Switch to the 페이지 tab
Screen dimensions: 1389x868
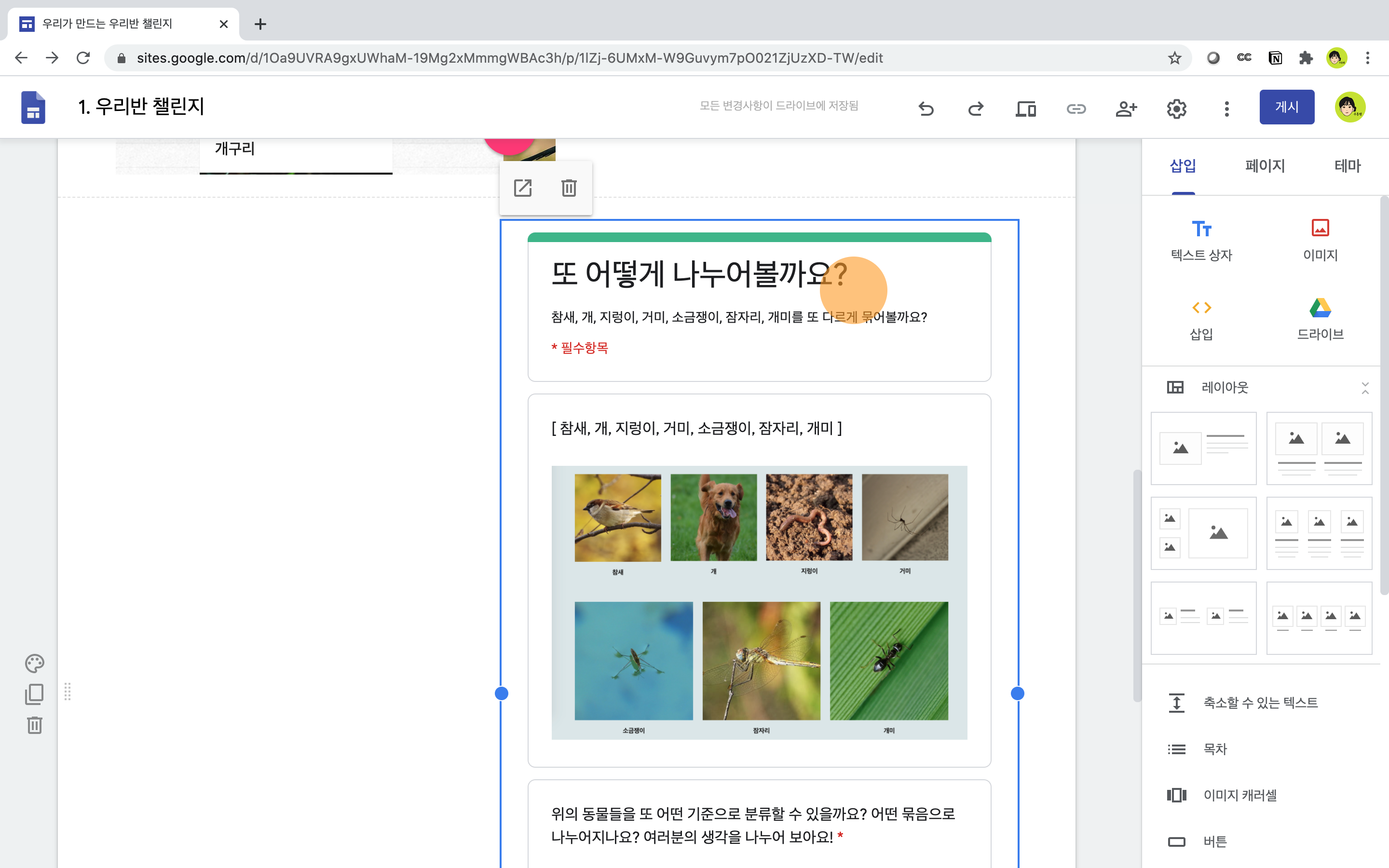[1265, 166]
